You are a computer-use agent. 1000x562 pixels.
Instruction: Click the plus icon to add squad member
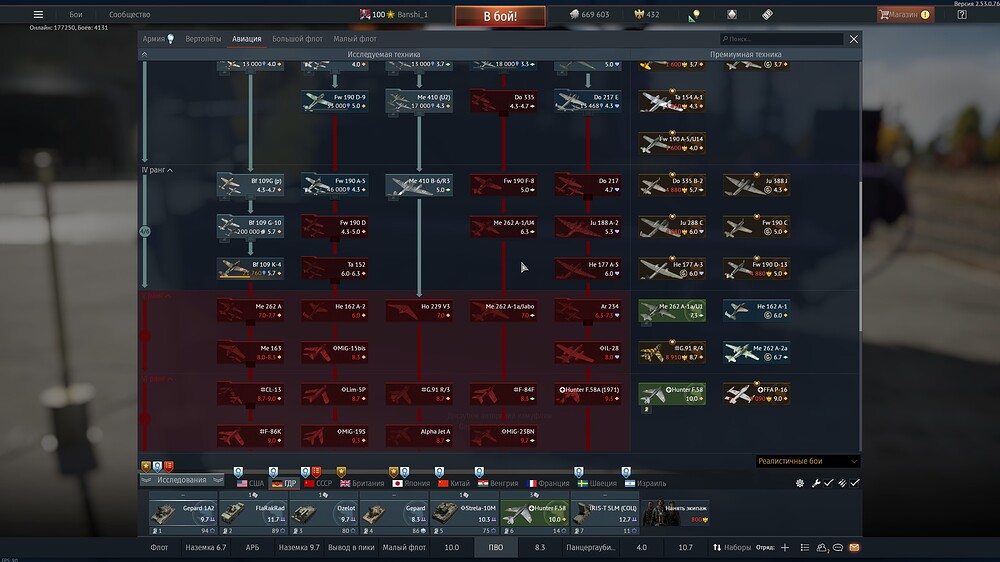tap(785, 548)
